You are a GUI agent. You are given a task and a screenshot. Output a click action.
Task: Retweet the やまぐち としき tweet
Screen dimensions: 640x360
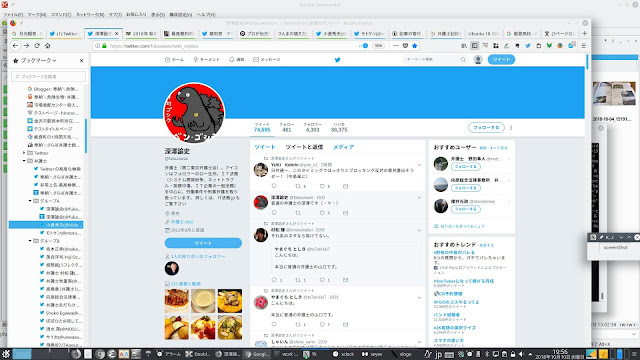pos(298,324)
